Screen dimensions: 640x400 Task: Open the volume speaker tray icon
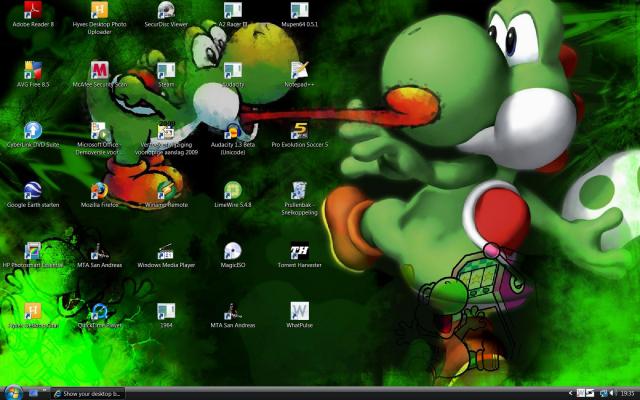[x=612, y=393]
